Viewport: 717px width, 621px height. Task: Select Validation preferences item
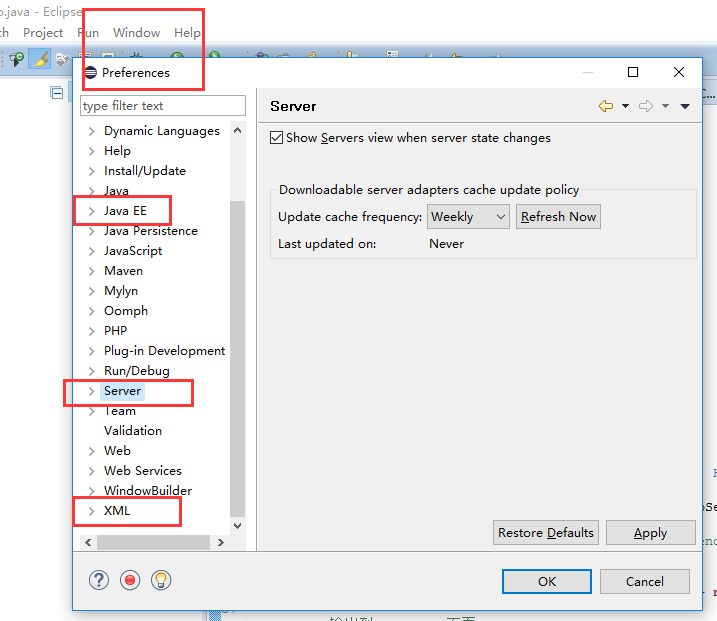pos(133,431)
